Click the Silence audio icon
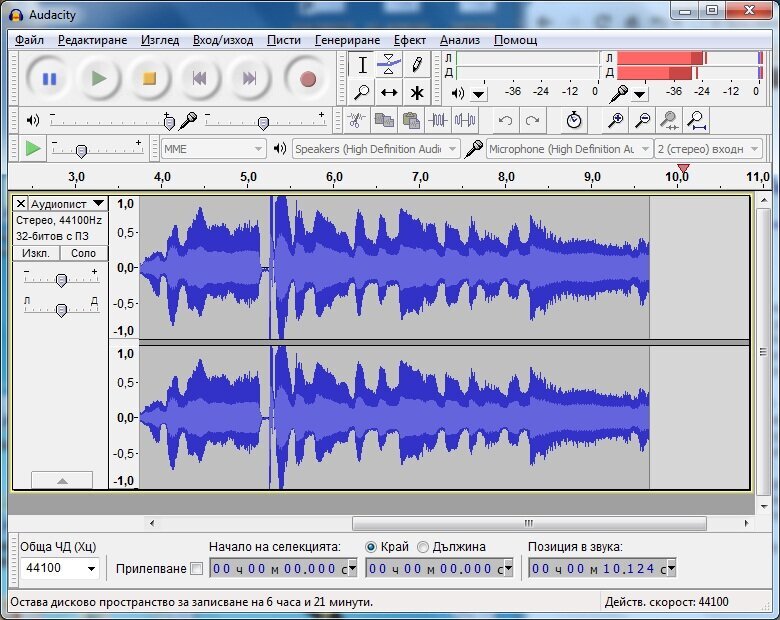The width and height of the screenshot is (780, 620). coord(465,120)
